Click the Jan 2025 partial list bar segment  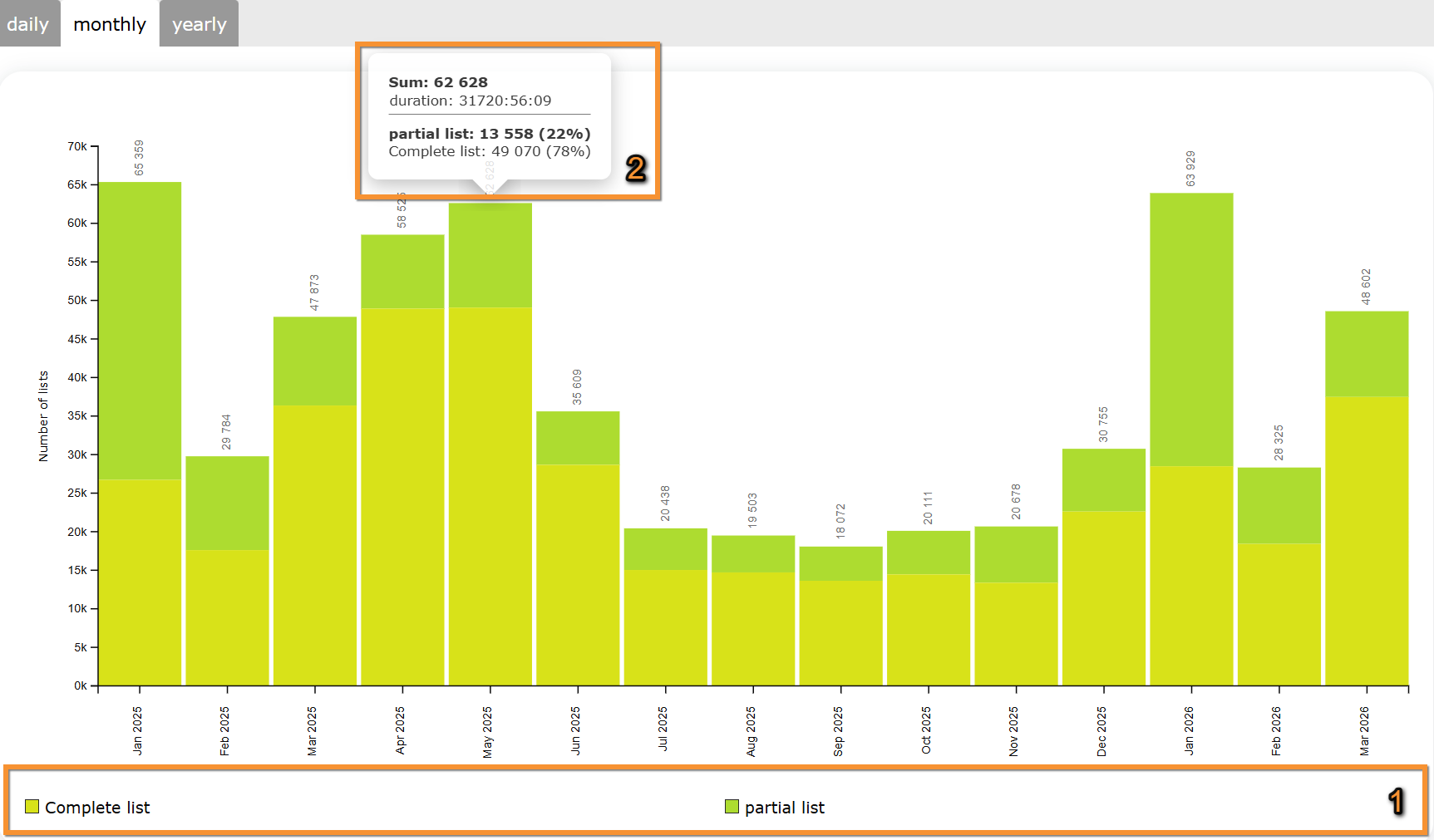click(140, 330)
